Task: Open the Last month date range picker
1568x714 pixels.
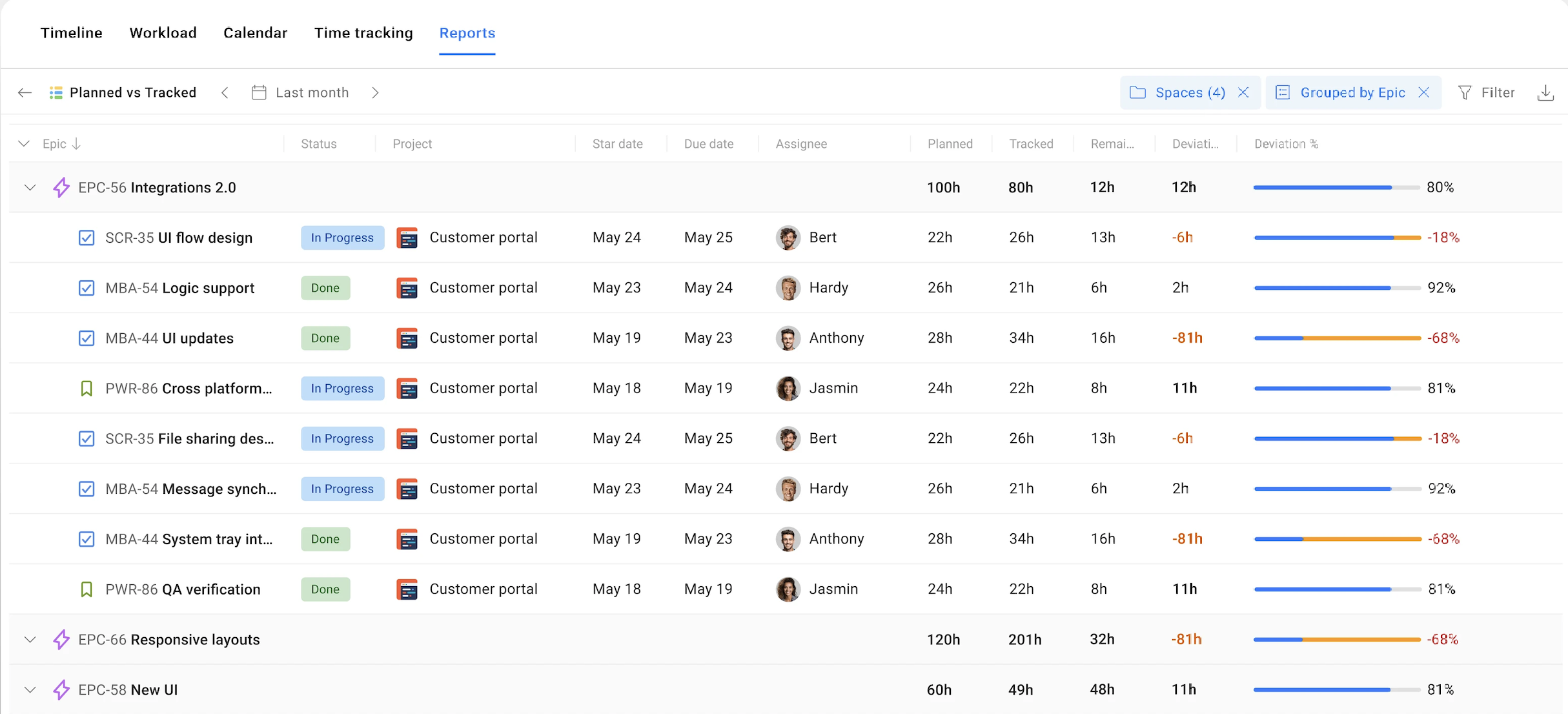Action: (x=301, y=93)
